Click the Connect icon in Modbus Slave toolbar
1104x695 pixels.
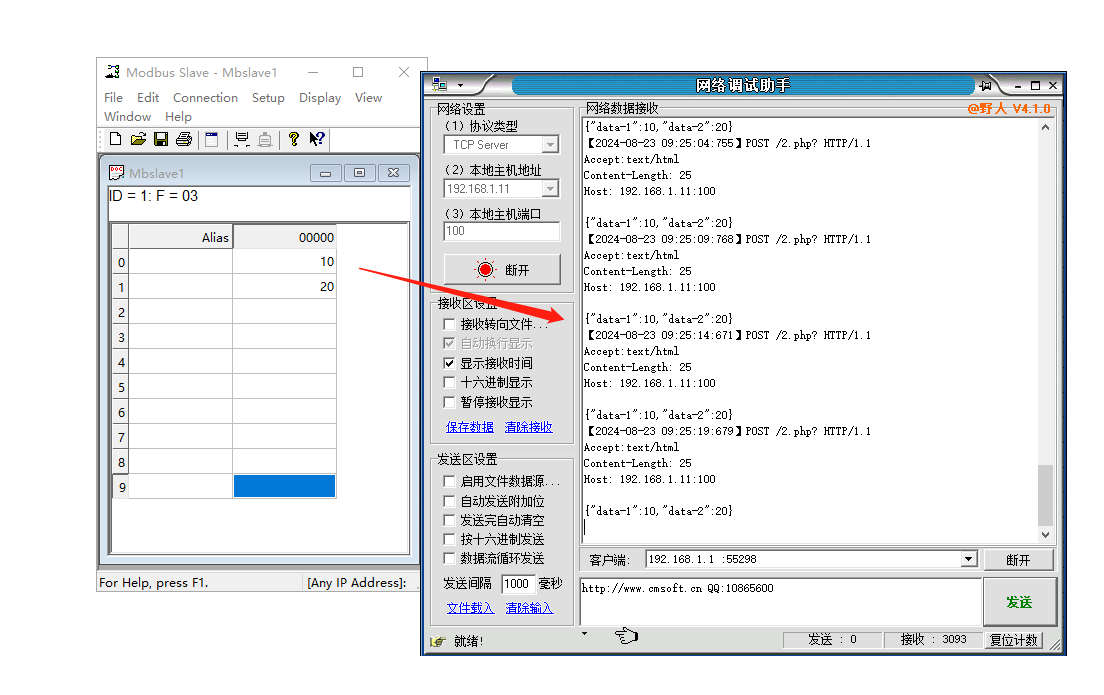click(x=242, y=139)
